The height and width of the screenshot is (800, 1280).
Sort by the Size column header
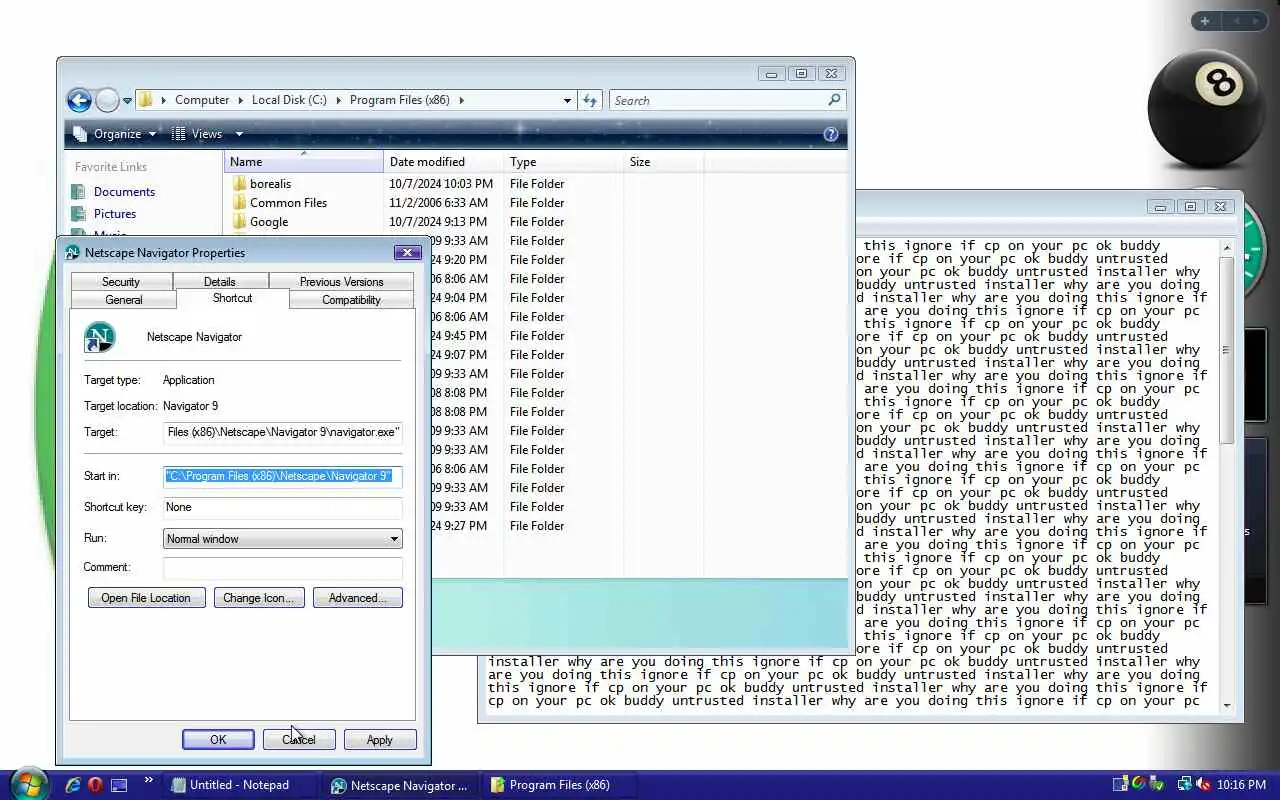663,162
